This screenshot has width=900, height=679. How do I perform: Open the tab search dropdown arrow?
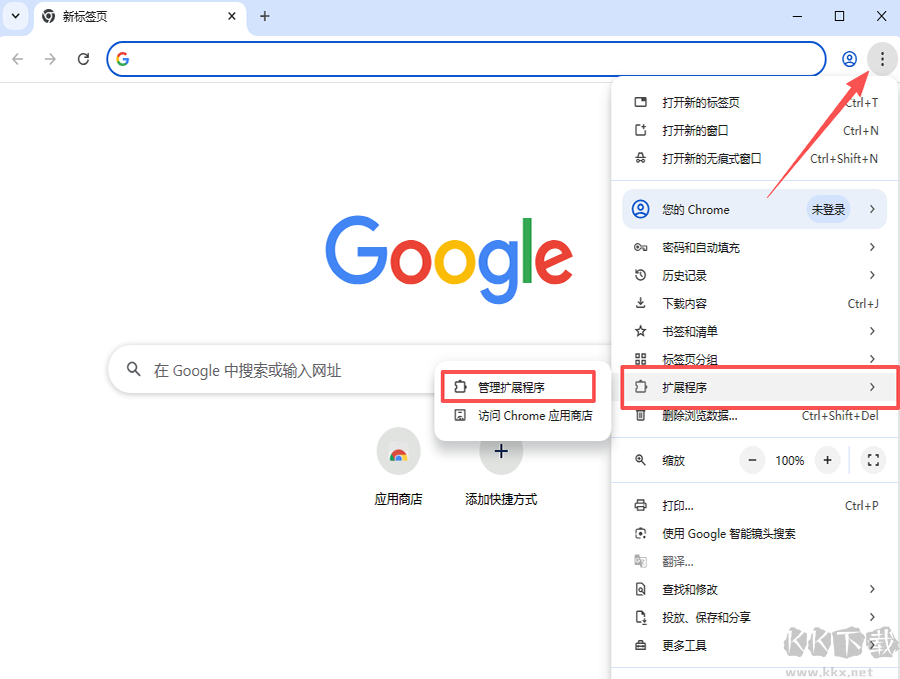[15, 16]
